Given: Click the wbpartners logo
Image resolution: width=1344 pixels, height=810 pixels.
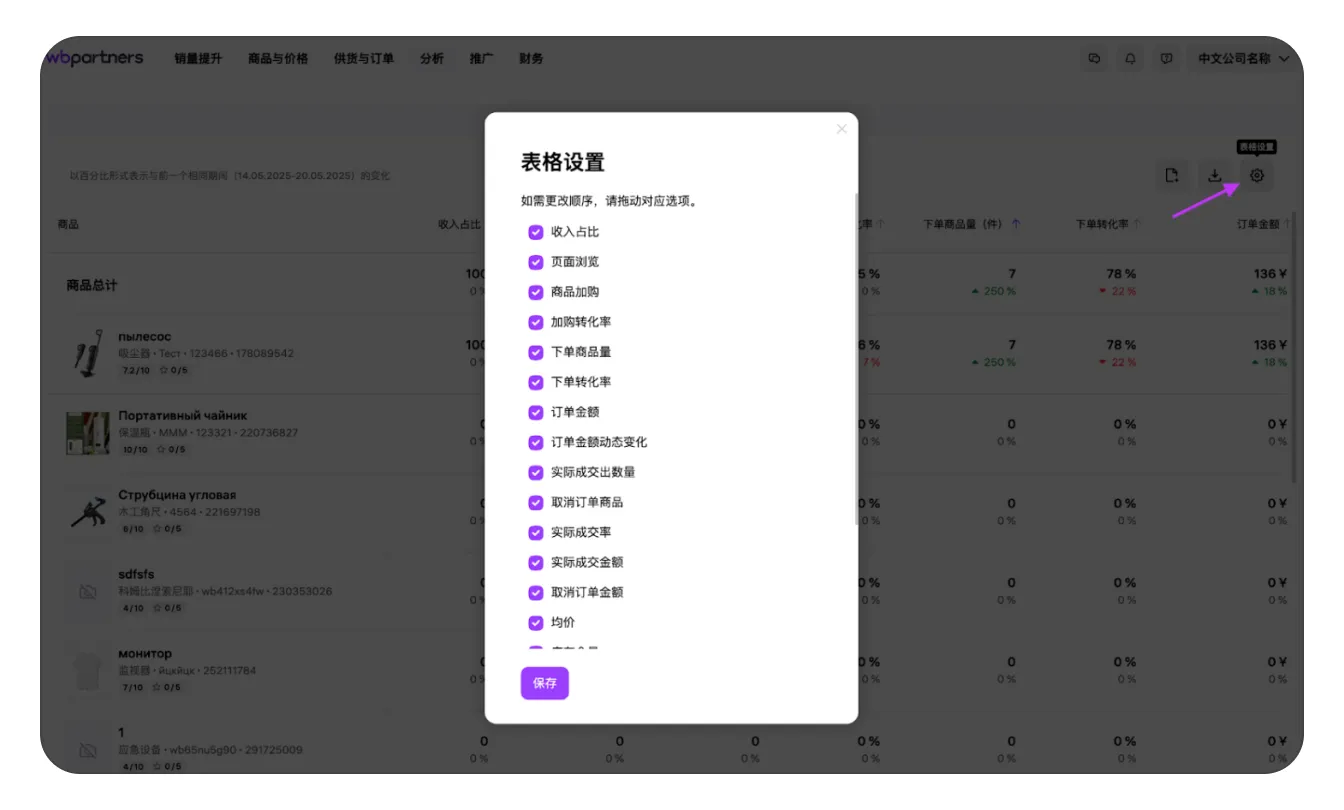Looking at the screenshot, I should (x=95, y=57).
